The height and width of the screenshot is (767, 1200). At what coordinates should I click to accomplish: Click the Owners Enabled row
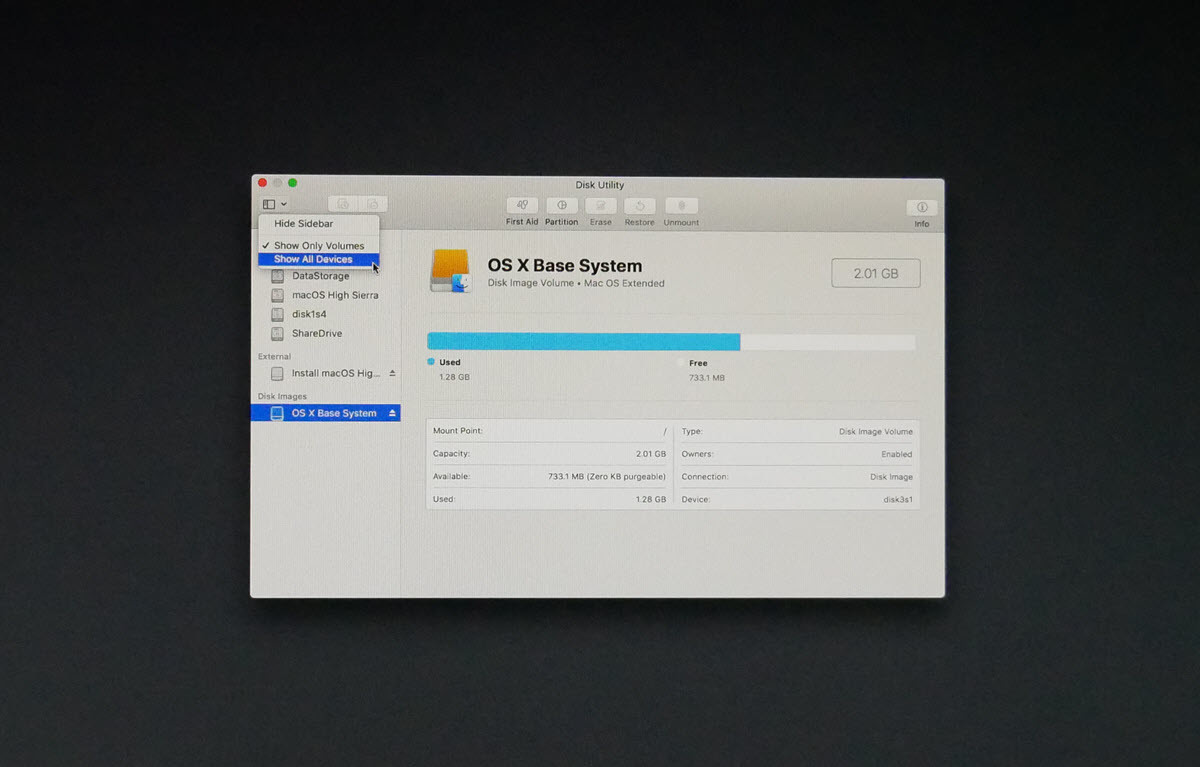pos(797,454)
